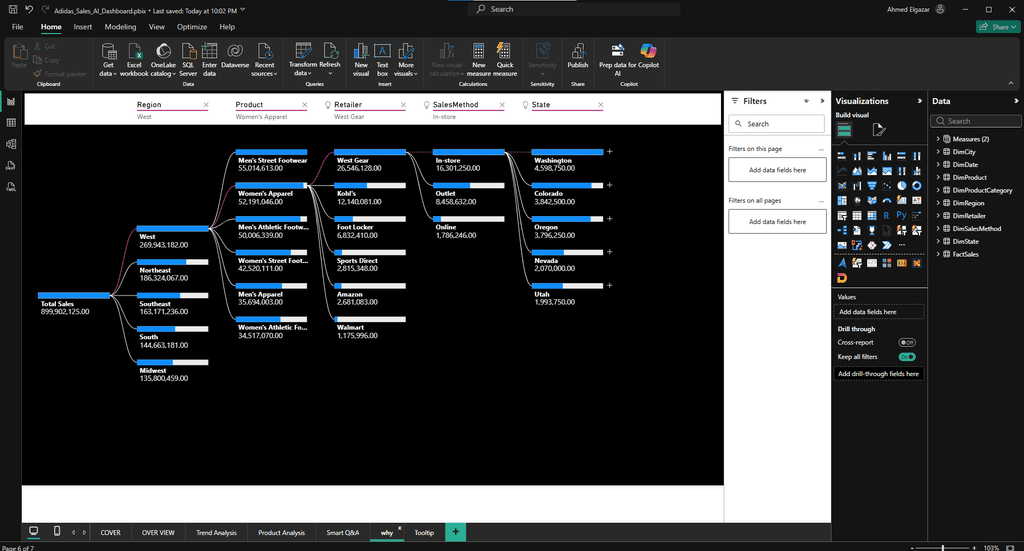Viewport: 1024px width, 551px height.
Task: Click the Data pane search field
Action: pos(975,121)
